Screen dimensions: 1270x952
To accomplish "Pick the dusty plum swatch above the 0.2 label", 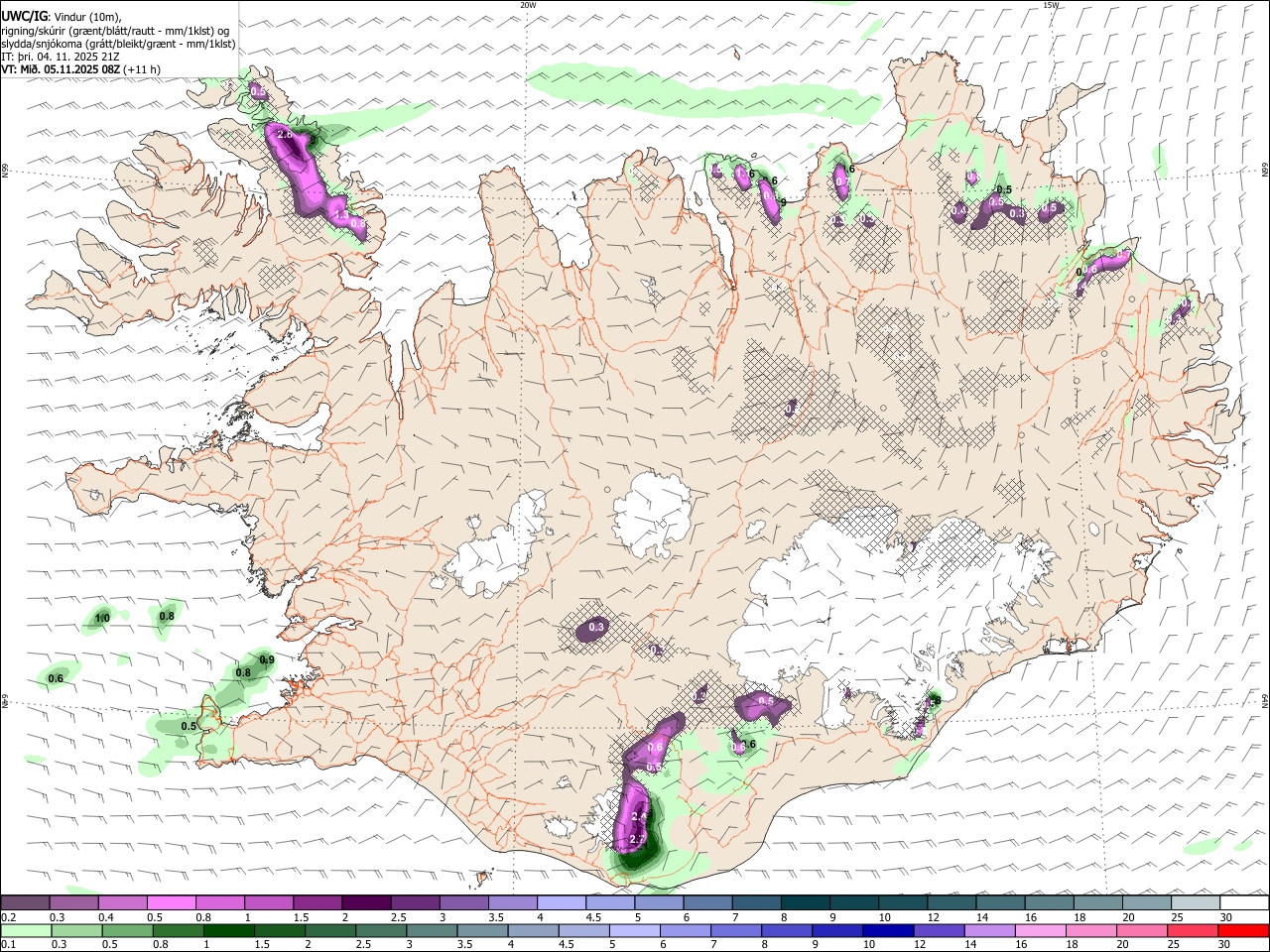I will coord(25,903).
